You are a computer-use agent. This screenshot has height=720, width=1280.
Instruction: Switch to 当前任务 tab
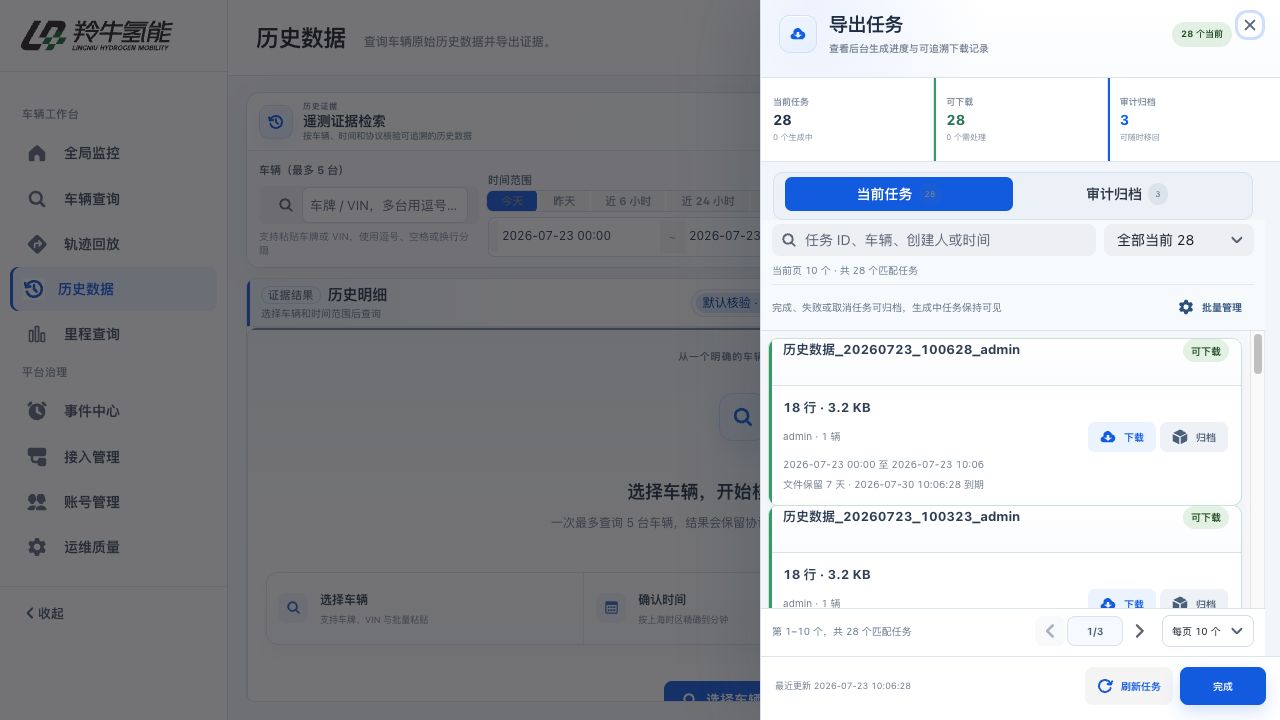[x=898, y=194]
